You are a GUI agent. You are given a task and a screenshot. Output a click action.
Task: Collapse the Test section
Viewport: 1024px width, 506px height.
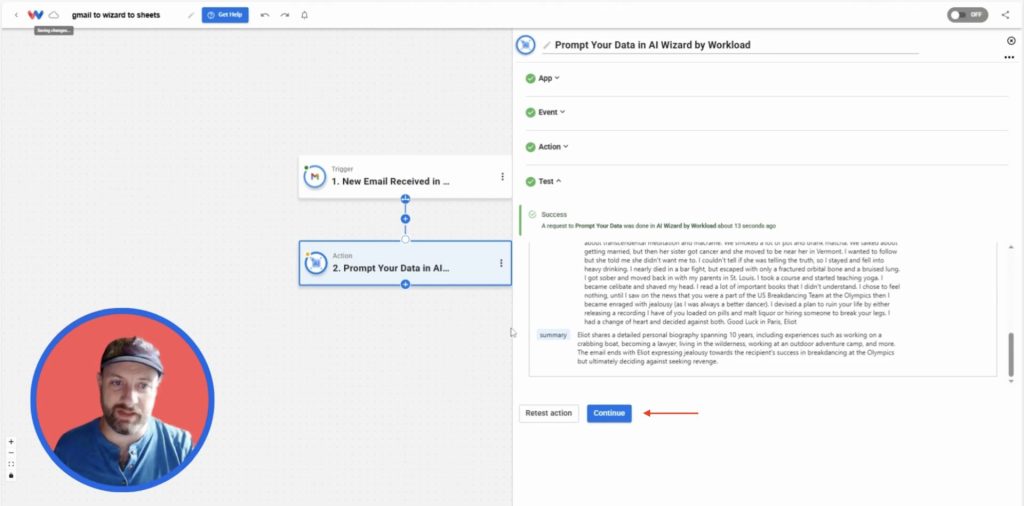(x=551, y=182)
